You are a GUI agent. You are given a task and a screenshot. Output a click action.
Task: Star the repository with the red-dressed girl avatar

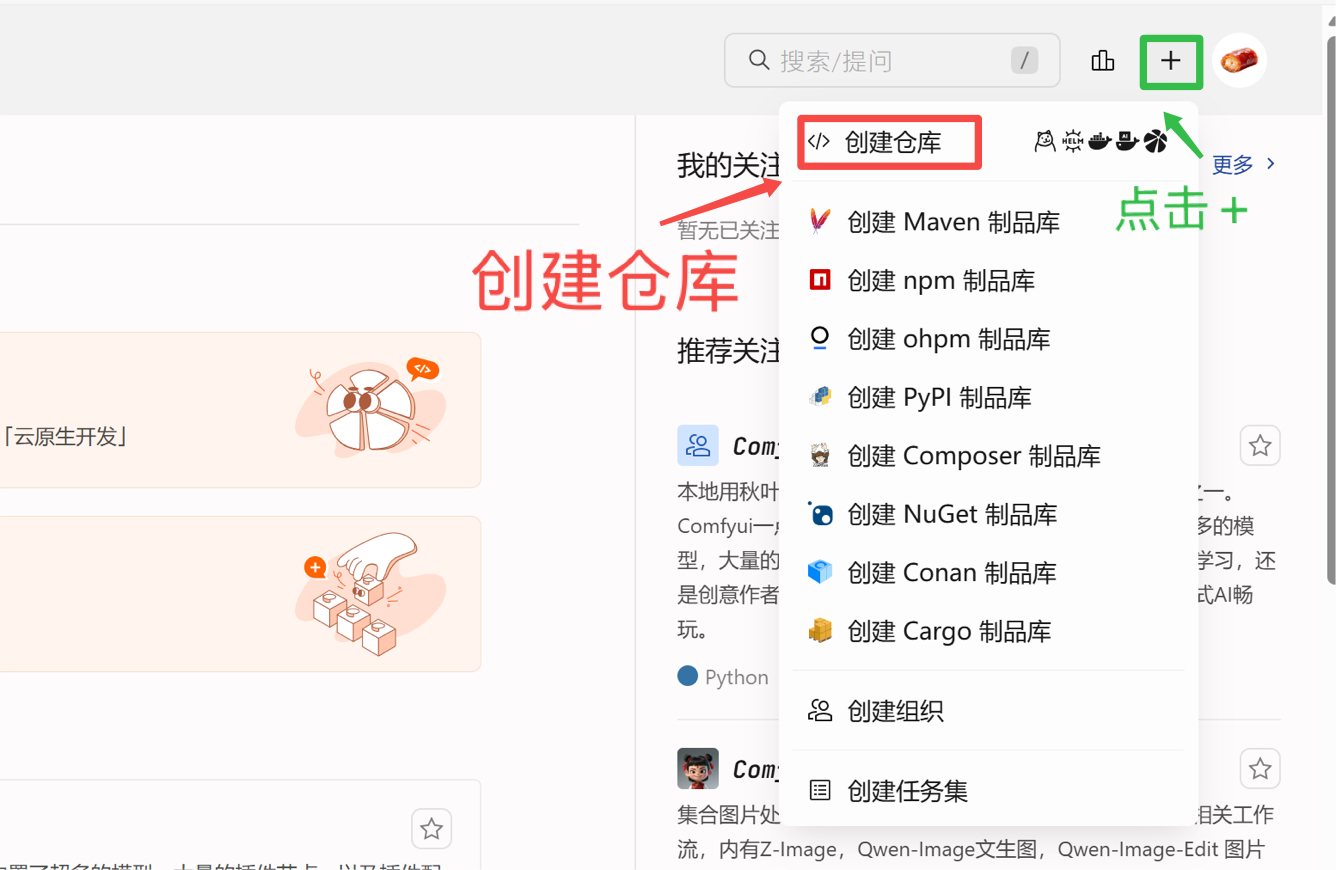point(1259,769)
